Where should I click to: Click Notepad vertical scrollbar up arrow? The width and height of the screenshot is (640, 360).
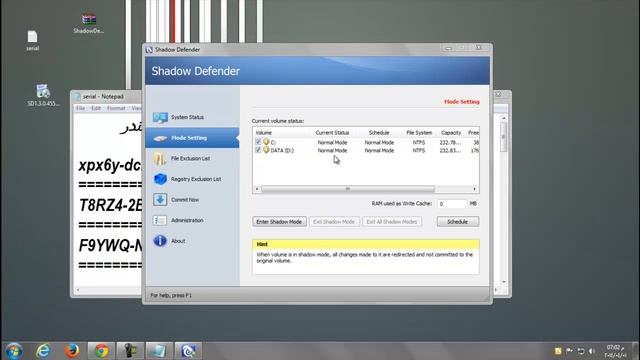click(504, 118)
